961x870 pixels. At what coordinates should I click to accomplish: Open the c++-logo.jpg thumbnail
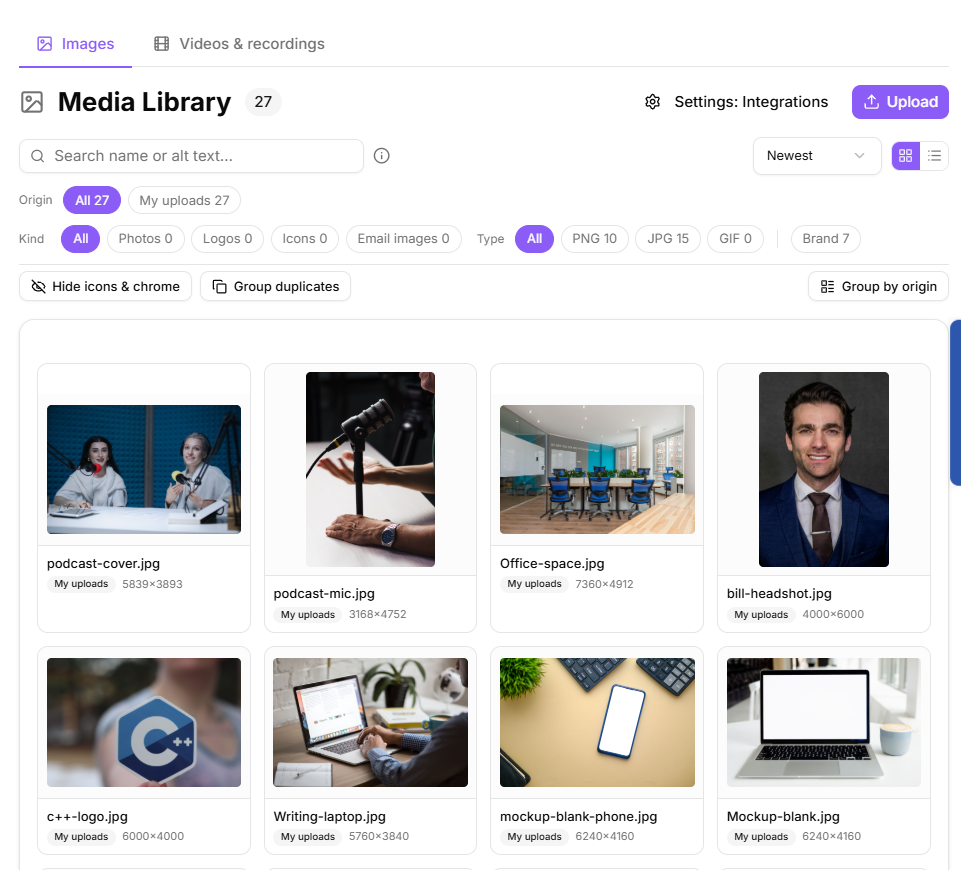144,722
